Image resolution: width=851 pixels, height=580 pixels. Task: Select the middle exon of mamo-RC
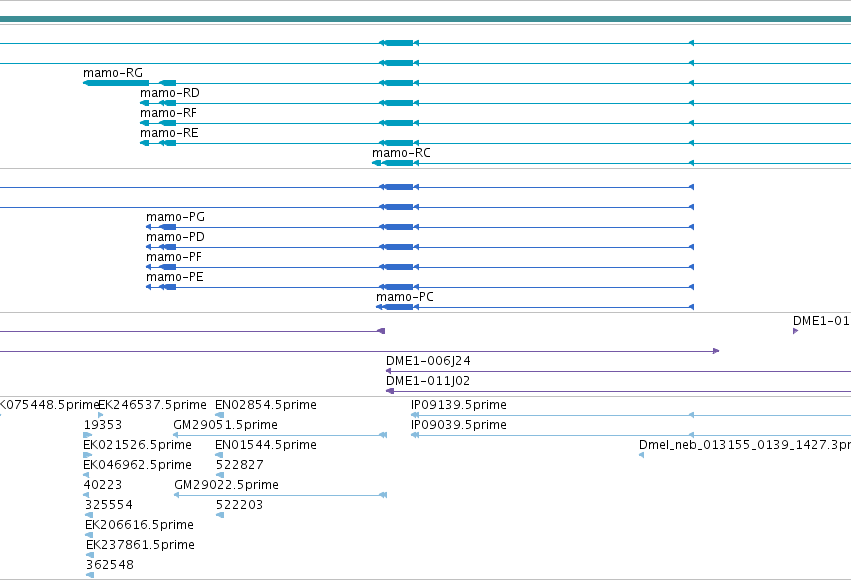pyautogui.click(x=398, y=163)
